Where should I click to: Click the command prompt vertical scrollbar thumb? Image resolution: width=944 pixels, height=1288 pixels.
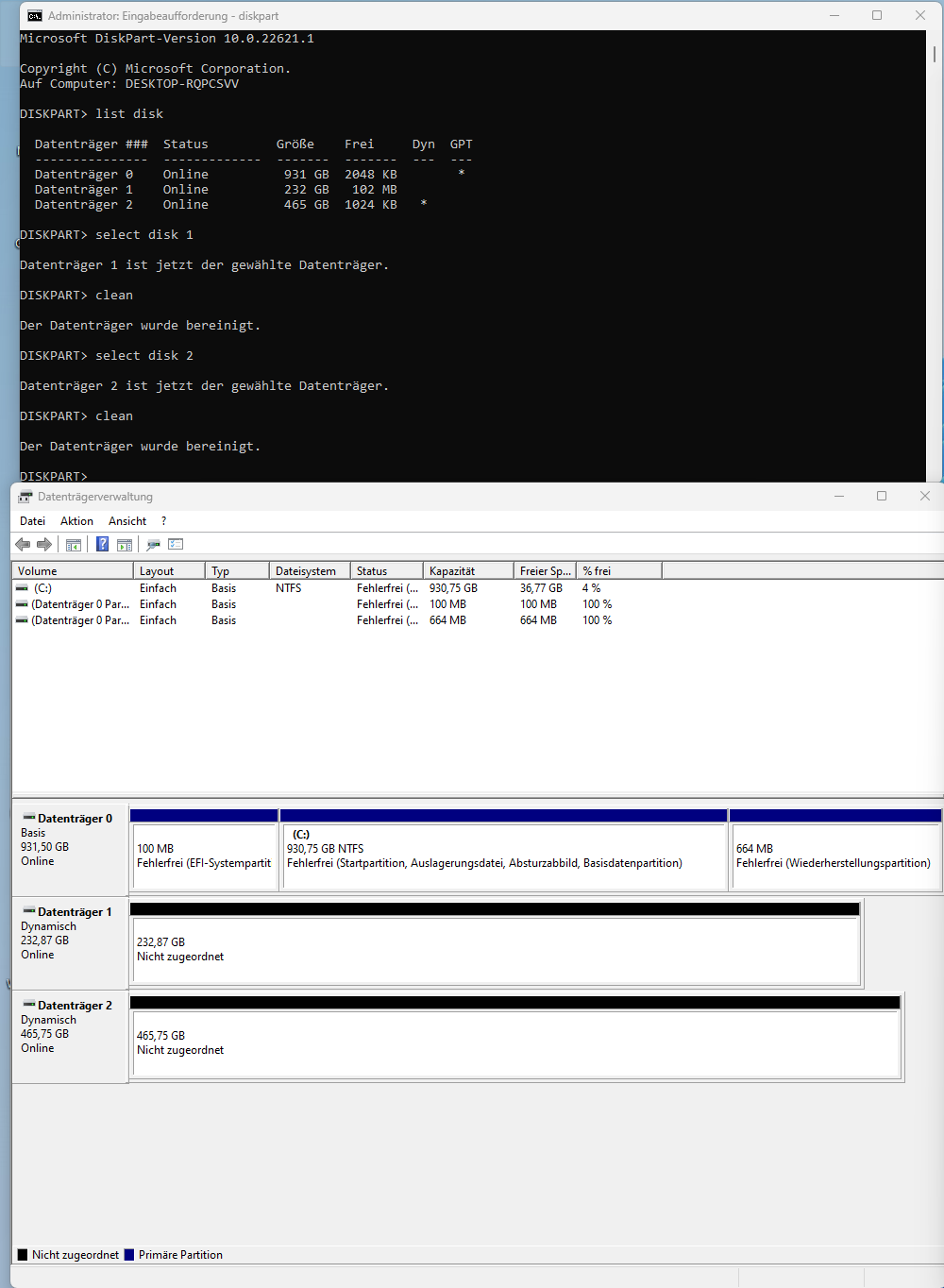coord(935,54)
